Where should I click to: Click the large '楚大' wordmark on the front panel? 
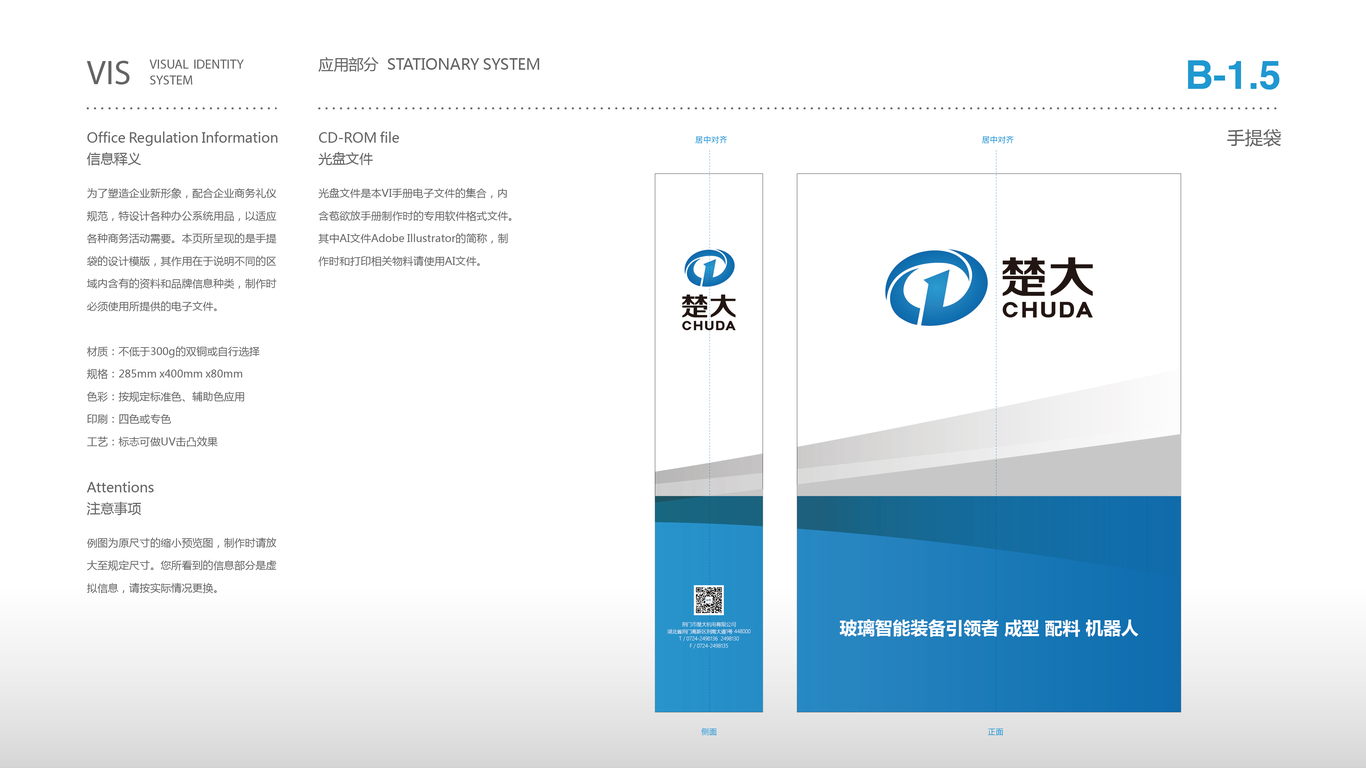pyautogui.click(x=1047, y=277)
